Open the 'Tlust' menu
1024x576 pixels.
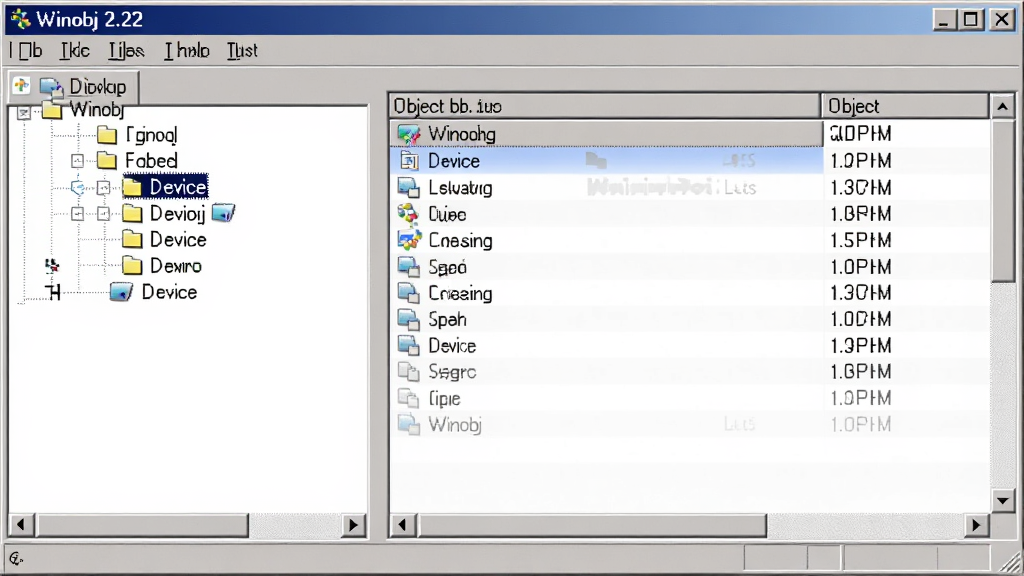click(x=242, y=50)
